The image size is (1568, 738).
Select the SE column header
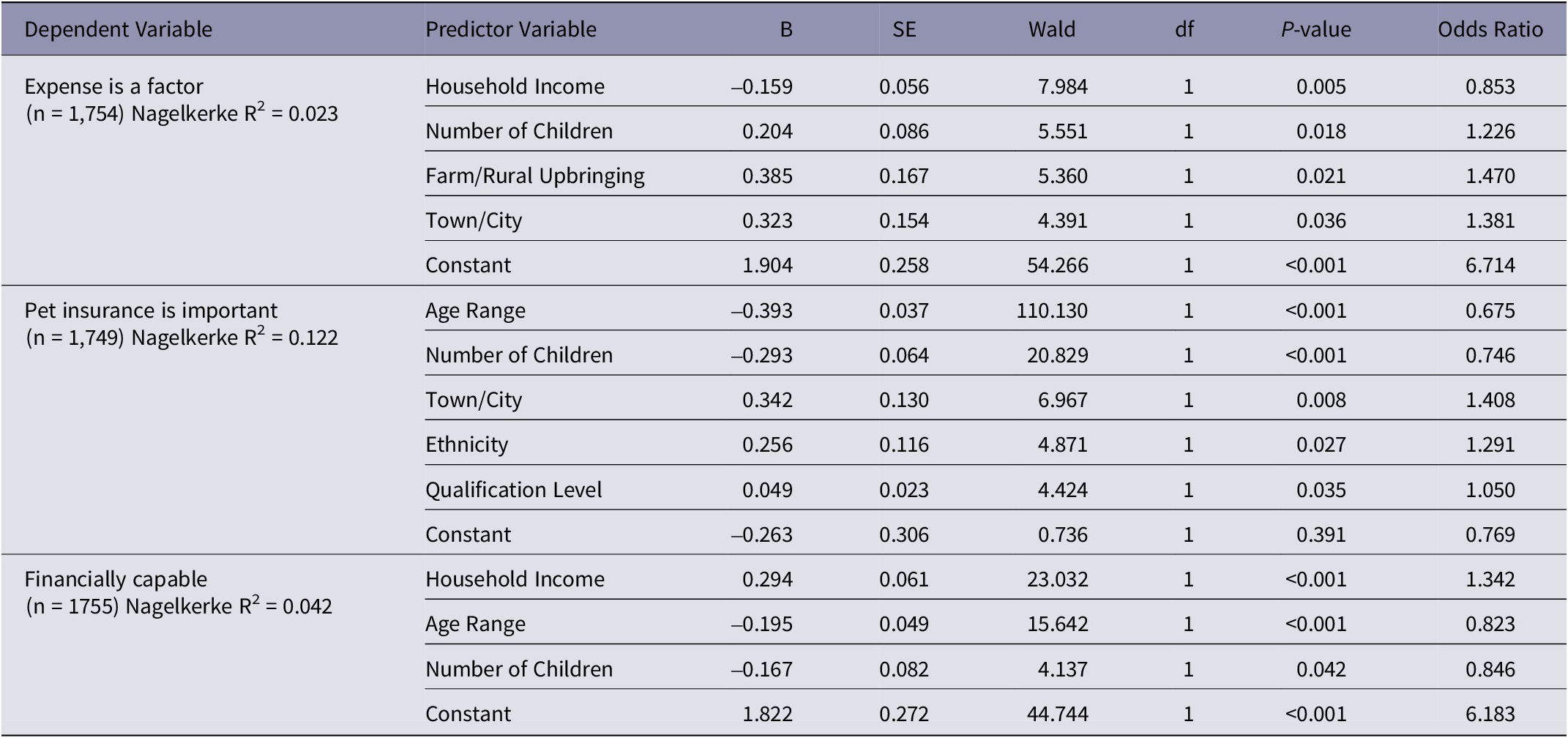tap(903, 29)
